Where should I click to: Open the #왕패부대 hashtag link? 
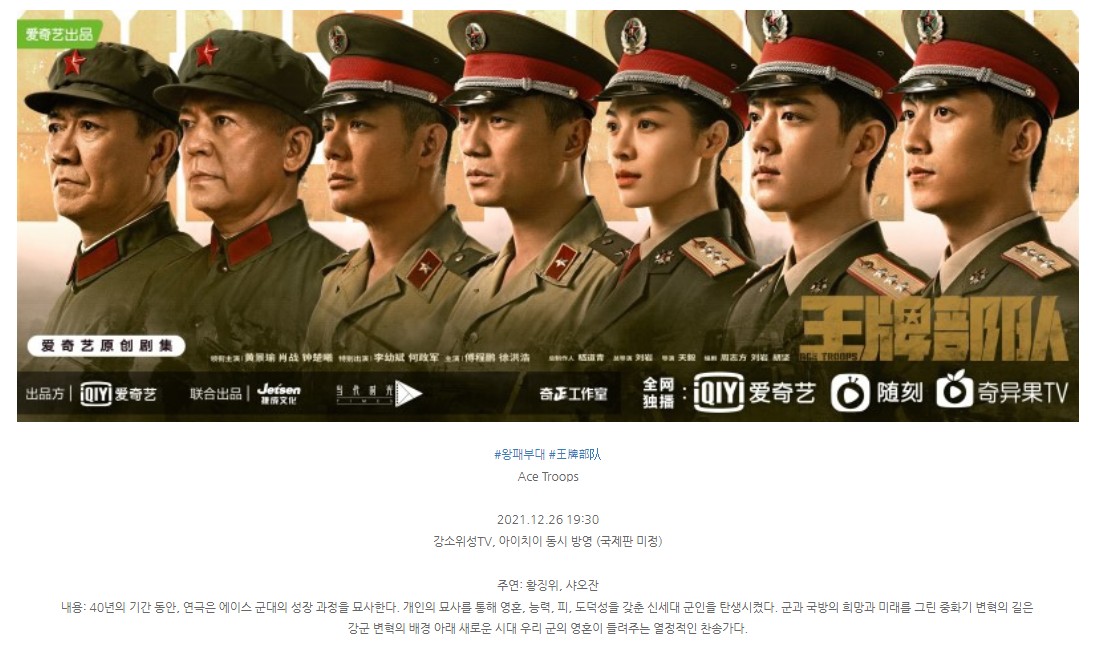[x=519, y=454]
